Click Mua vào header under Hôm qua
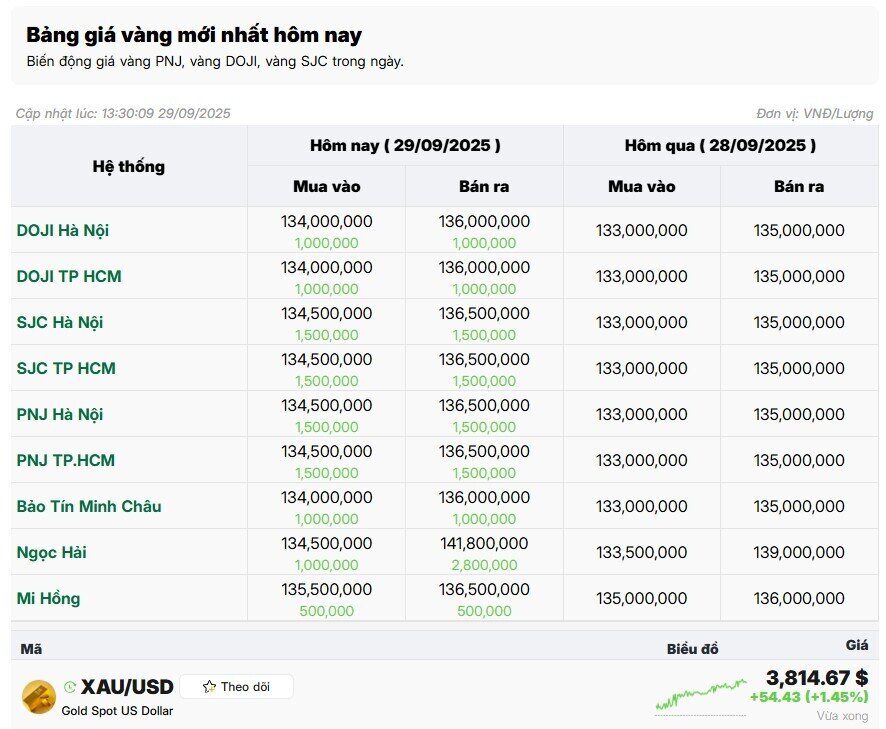The height and width of the screenshot is (729, 886). tap(642, 186)
